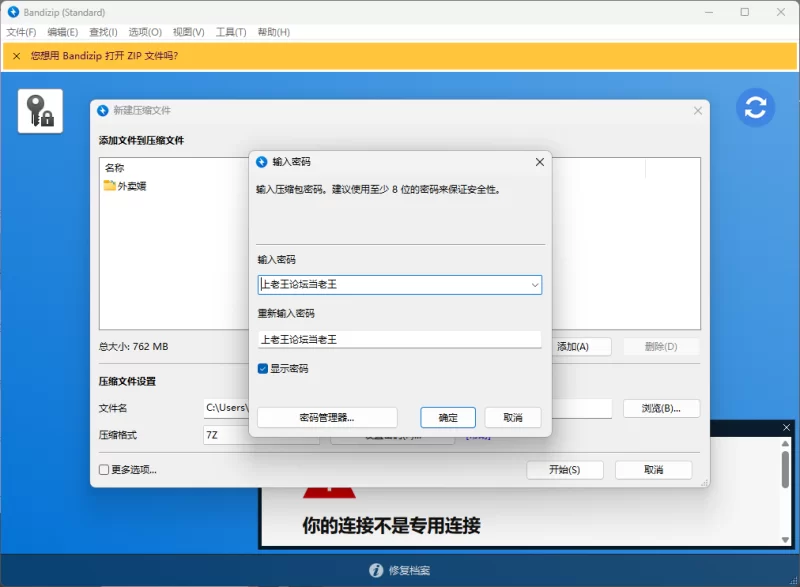Viewport: 800px width, 587px height.
Task: Click 取消 next to 开始(S) button
Action: click(654, 470)
